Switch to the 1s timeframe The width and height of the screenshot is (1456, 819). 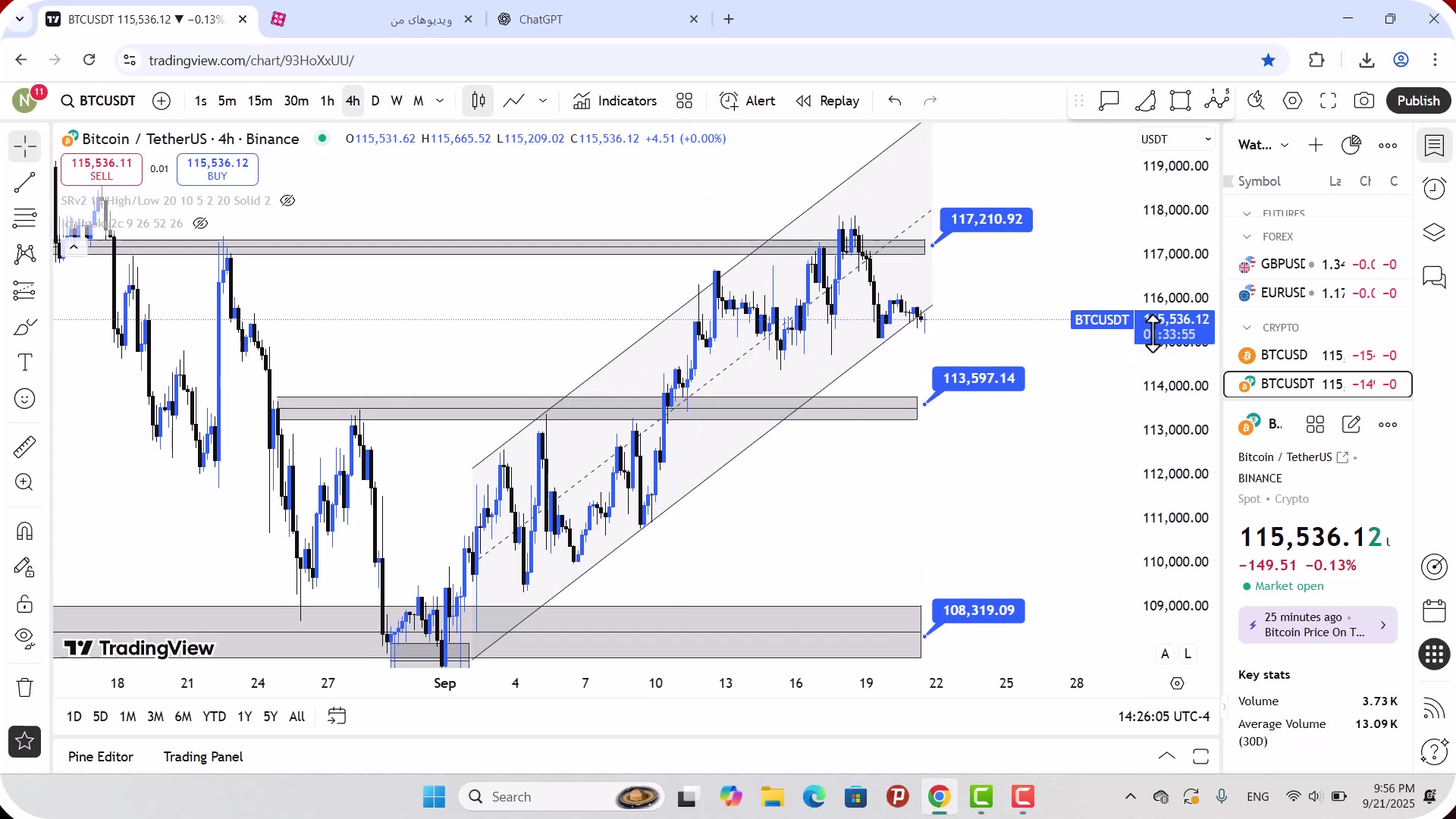pyautogui.click(x=200, y=101)
